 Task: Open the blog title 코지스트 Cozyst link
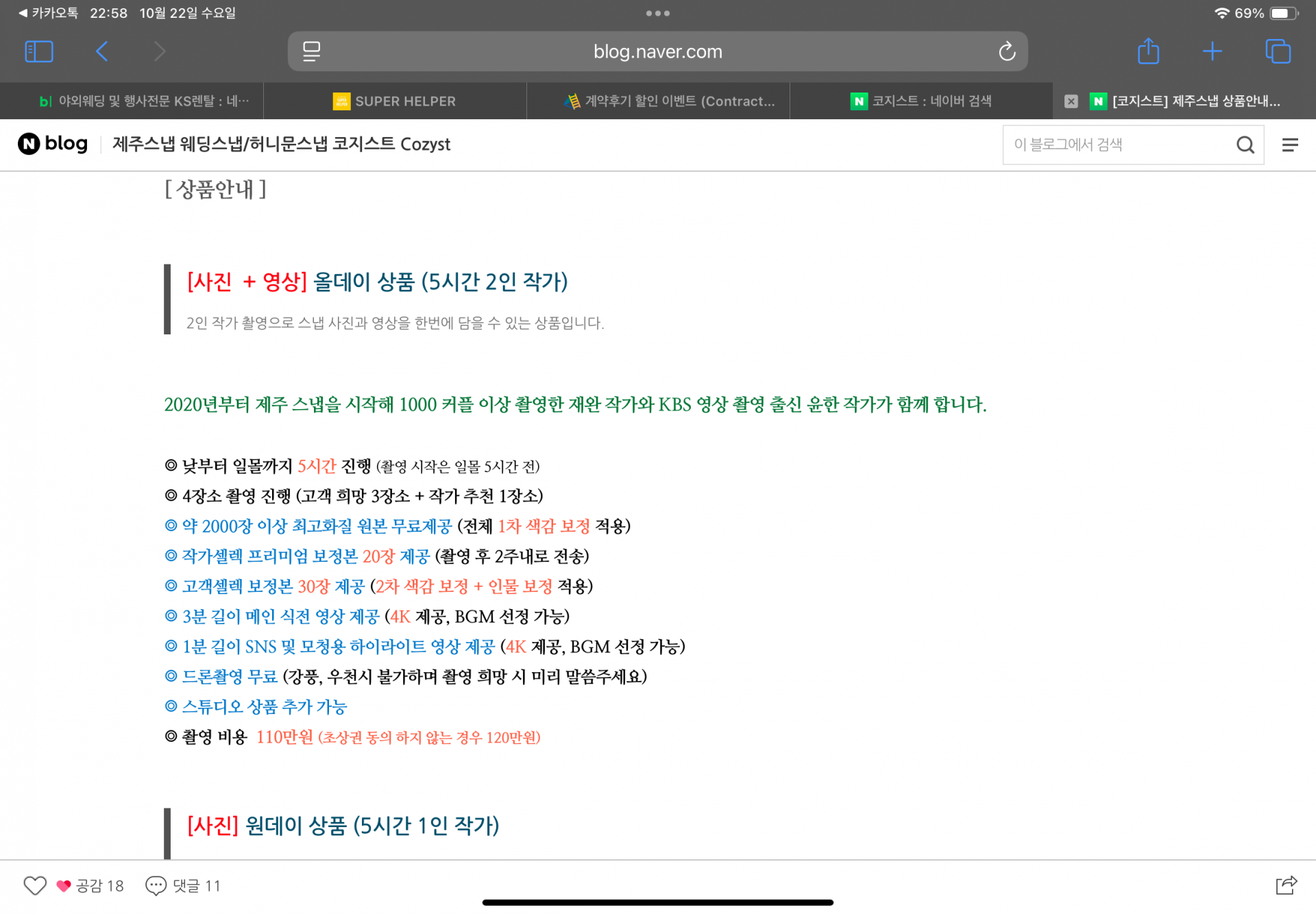(x=281, y=144)
